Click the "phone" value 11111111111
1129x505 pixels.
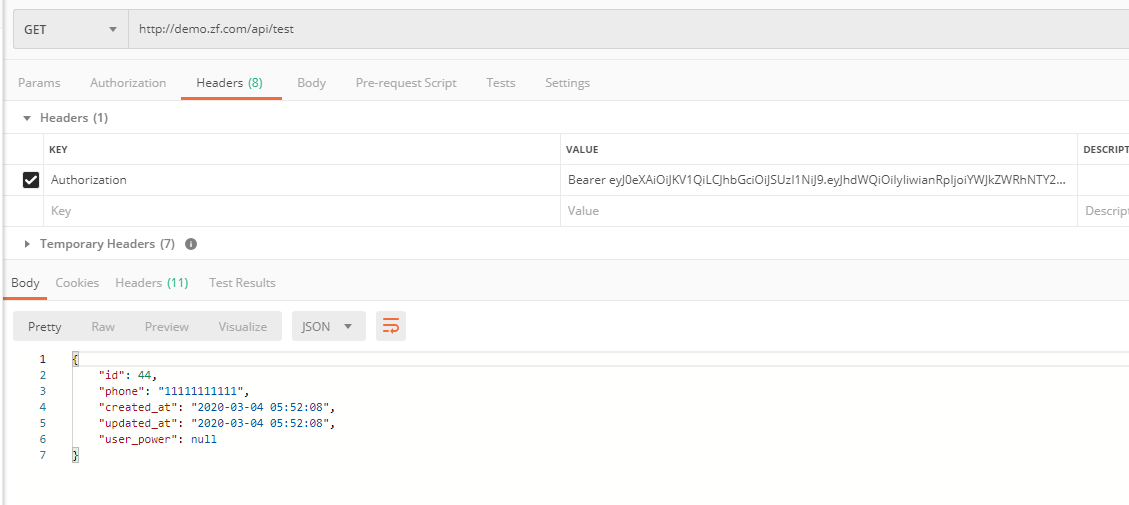tap(203, 391)
